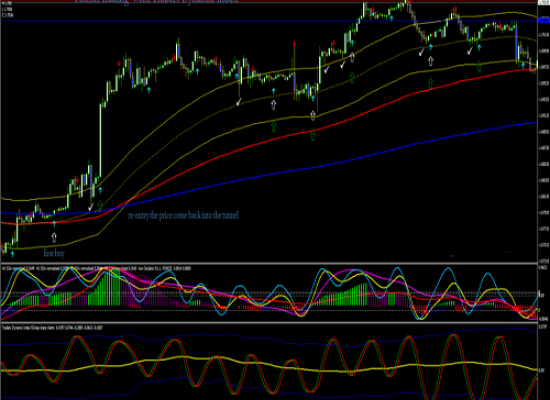The image size is (550, 400).
Task: Select the green hollow arrow at the red-blue line crossover
Action: (100, 205)
